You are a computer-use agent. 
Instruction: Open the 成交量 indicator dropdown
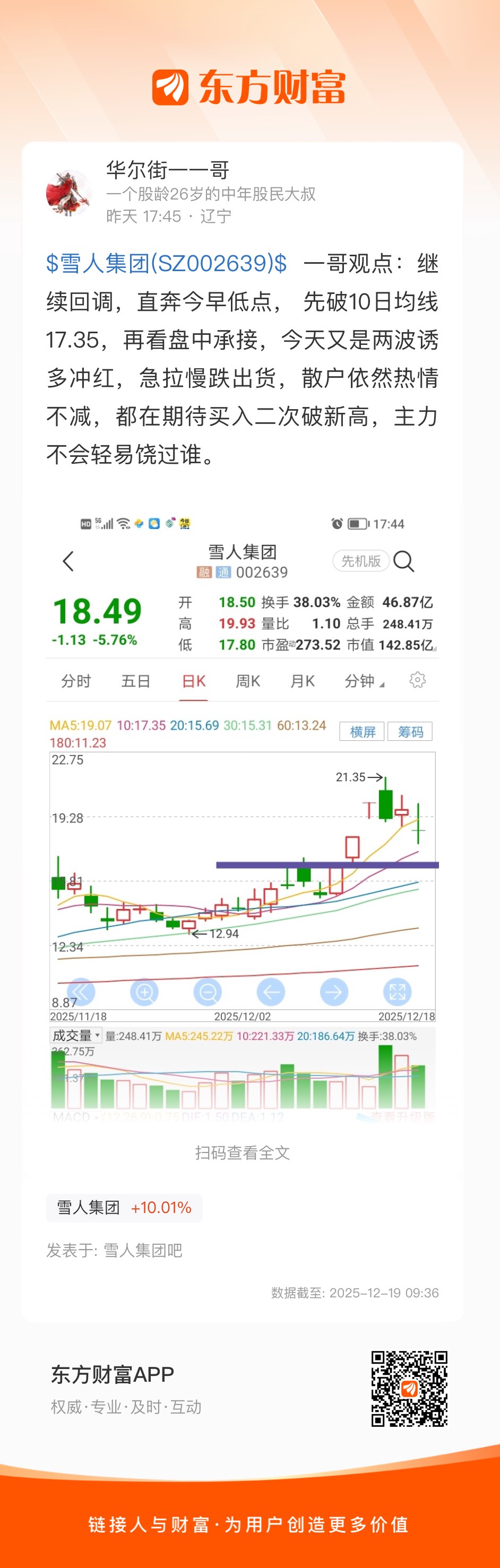(75, 1035)
